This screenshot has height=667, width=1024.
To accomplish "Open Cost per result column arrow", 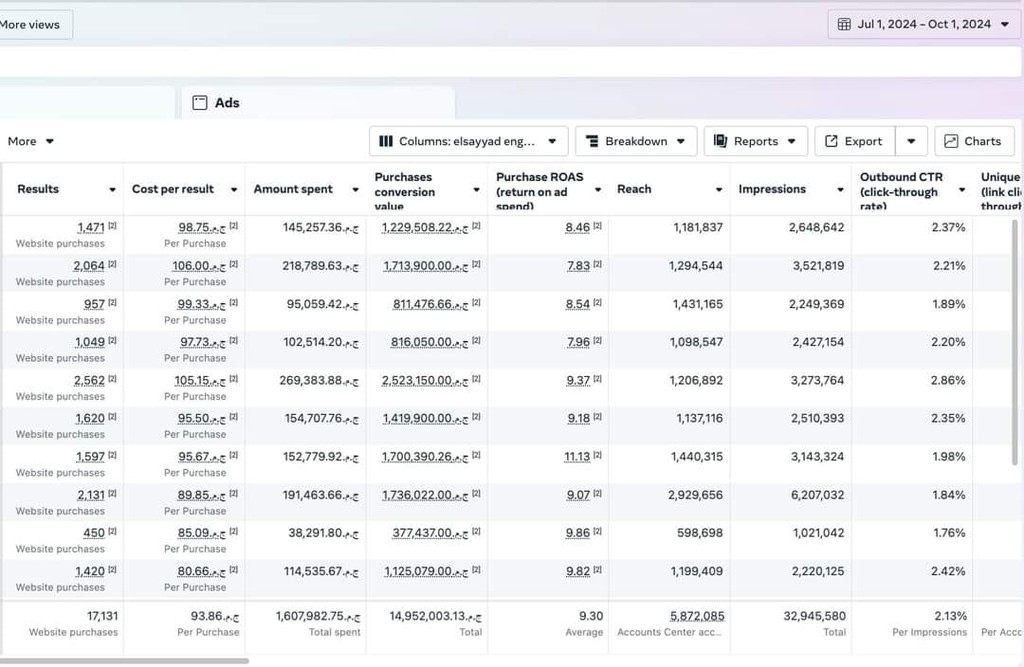I will 234,190.
